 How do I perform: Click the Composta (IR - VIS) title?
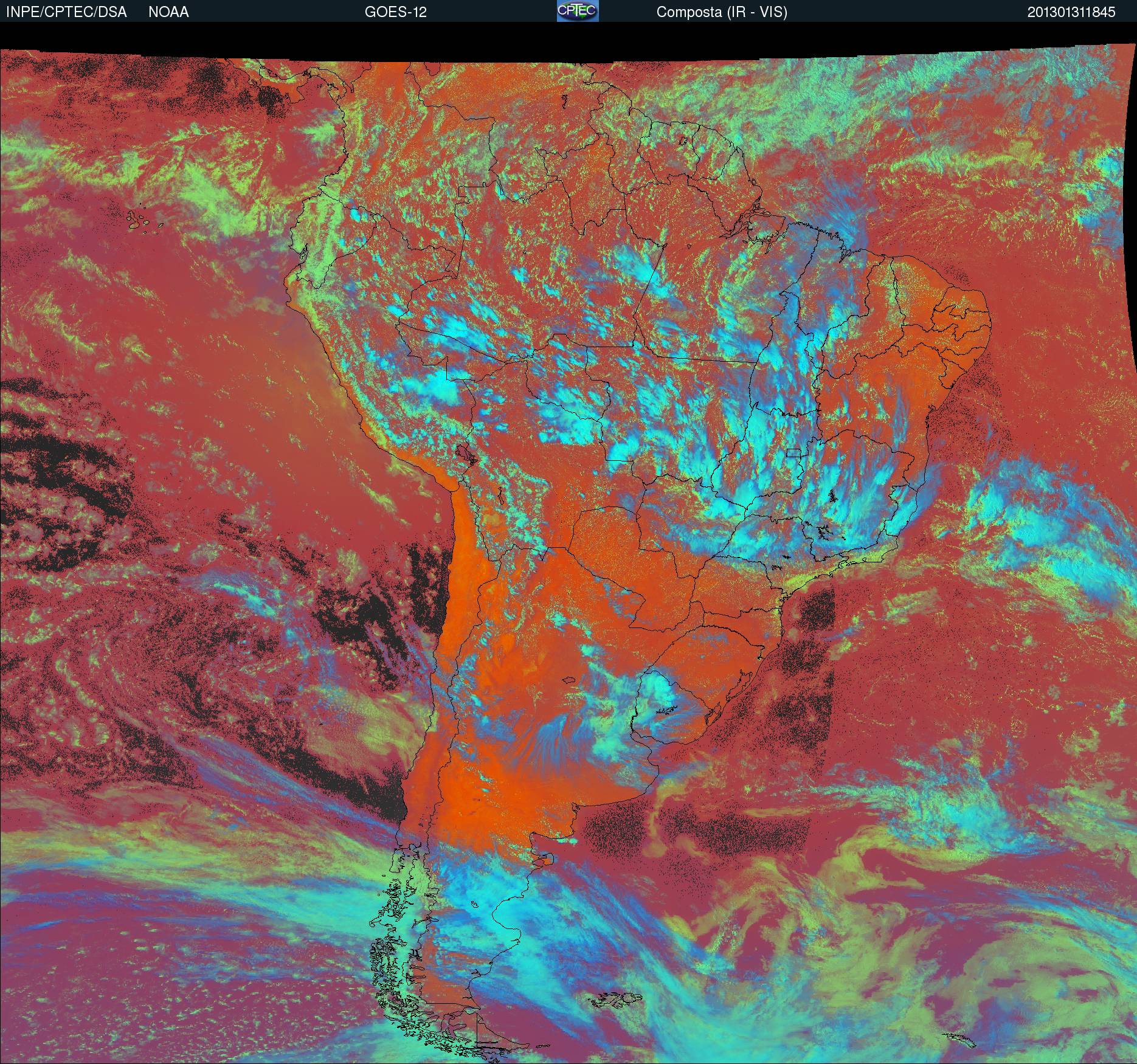coord(722,12)
